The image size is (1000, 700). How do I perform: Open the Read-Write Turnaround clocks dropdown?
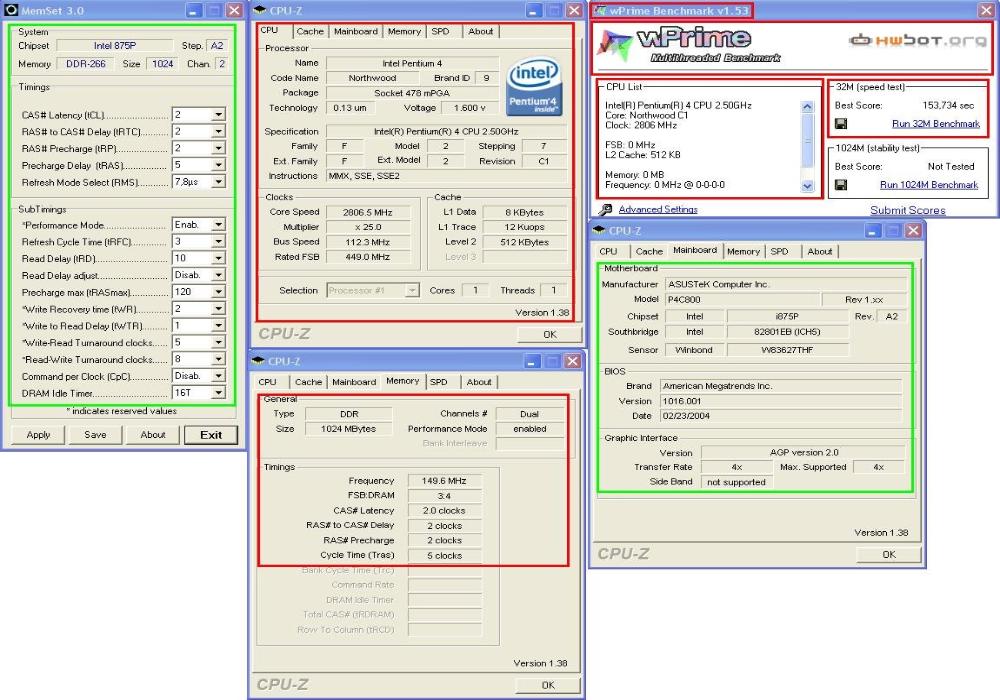point(218,359)
